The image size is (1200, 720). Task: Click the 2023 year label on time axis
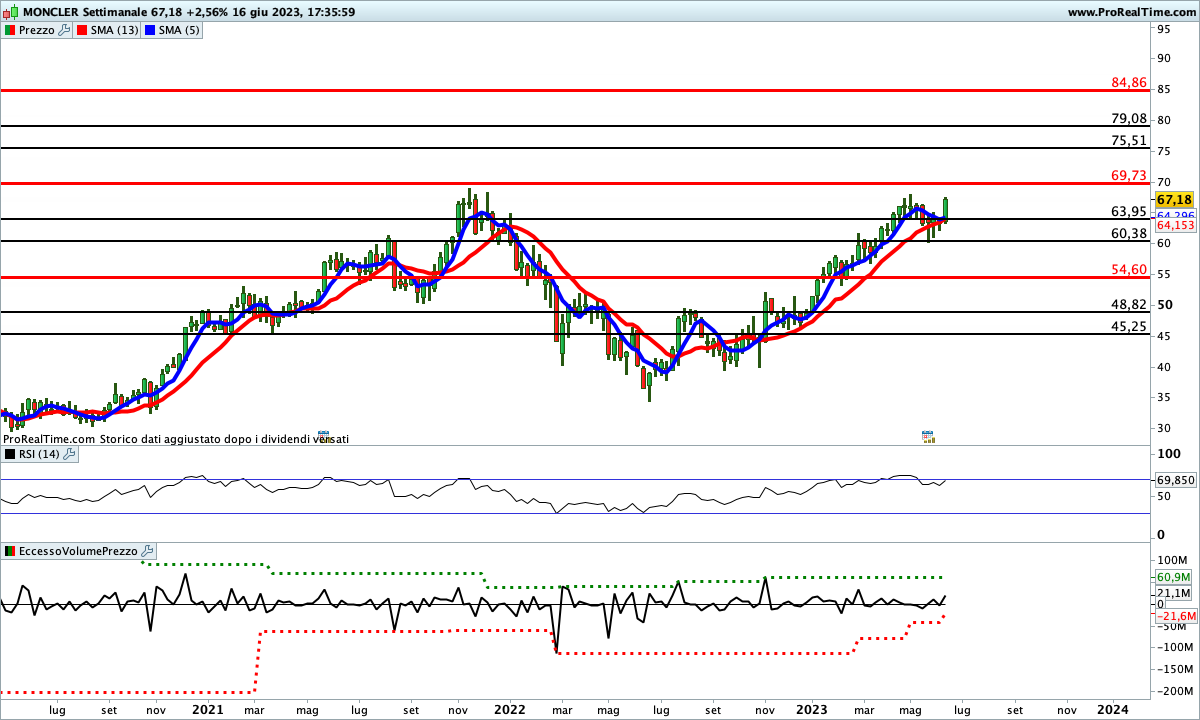point(811,708)
